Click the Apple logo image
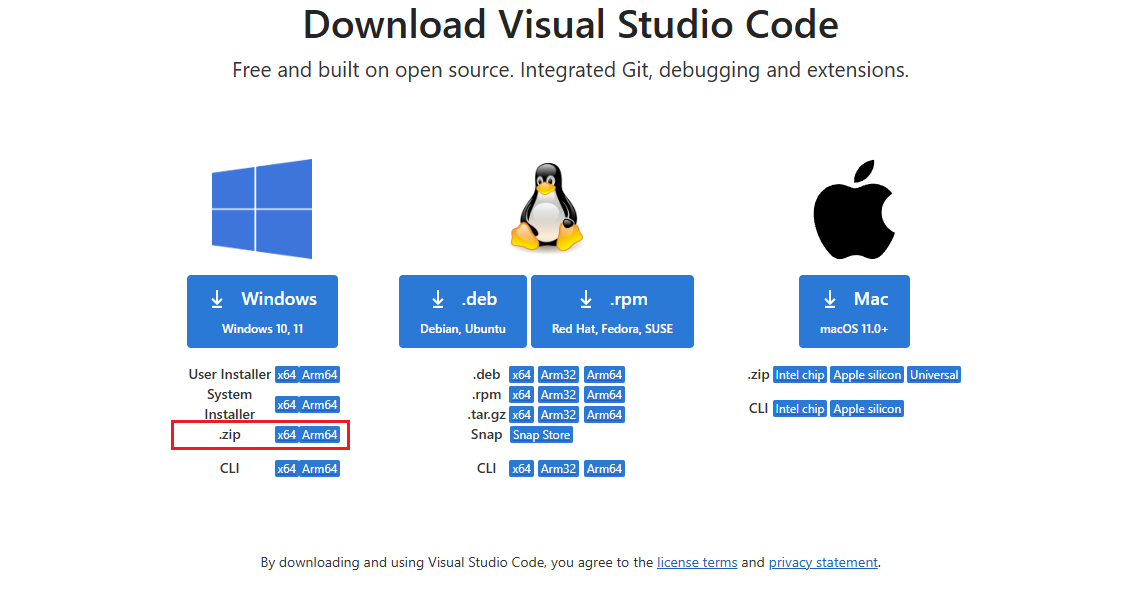Image resolution: width=1141 pixels, height=609 pixels. 854,210
